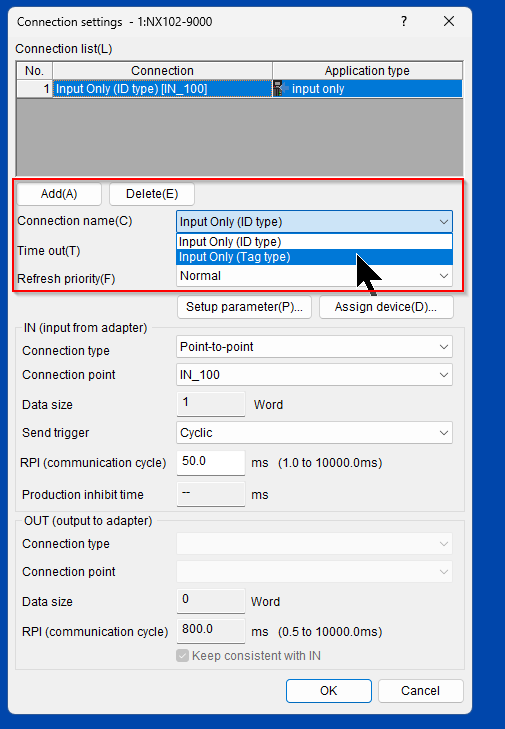Open the Connection name dropdown
This screenshot has height=729, width=505.
[x=314, y=222]
